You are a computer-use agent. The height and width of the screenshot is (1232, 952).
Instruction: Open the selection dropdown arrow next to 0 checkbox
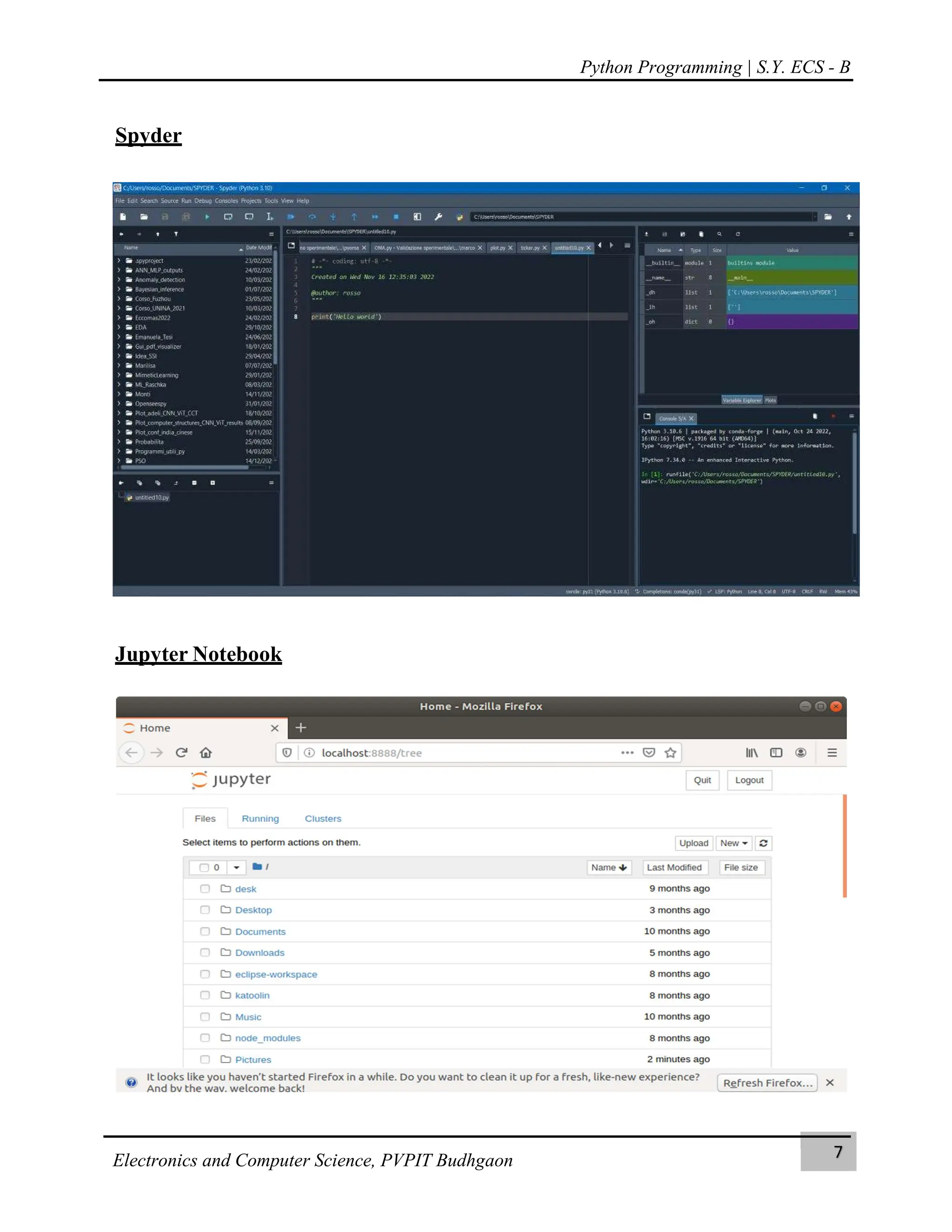pyautogui.click(x=236, y=868)
